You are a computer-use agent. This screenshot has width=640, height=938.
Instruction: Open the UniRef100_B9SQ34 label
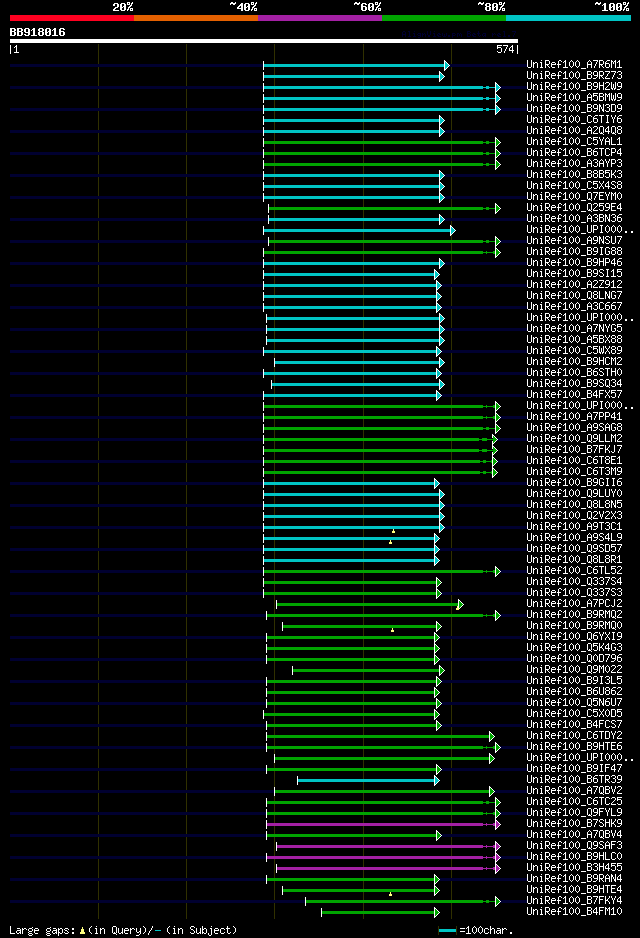coord(574,384)
